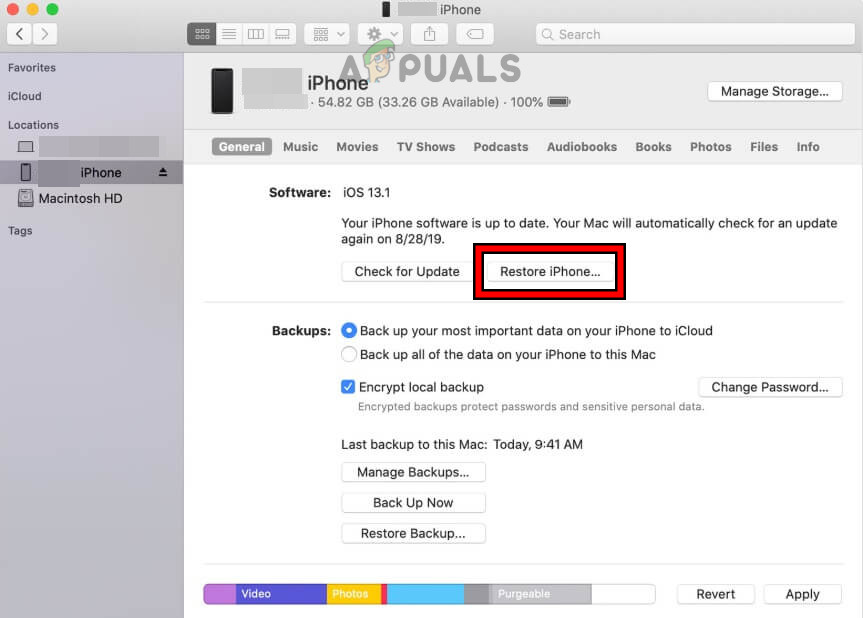Open Manage Storage for the iPhone
This screenshot has height=618, width=863.
click(x=774, y=91)
